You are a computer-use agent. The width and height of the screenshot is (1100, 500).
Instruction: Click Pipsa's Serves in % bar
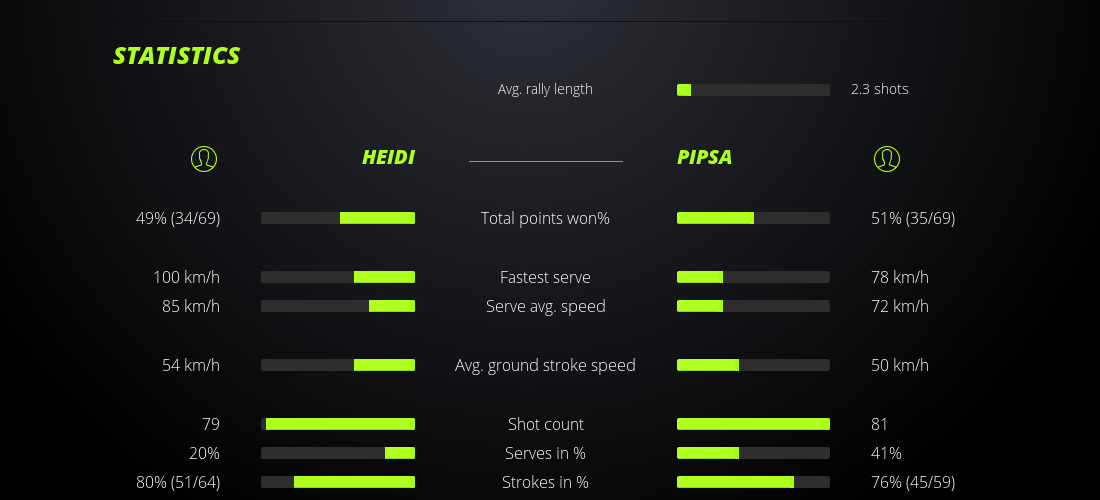point(753,453)
